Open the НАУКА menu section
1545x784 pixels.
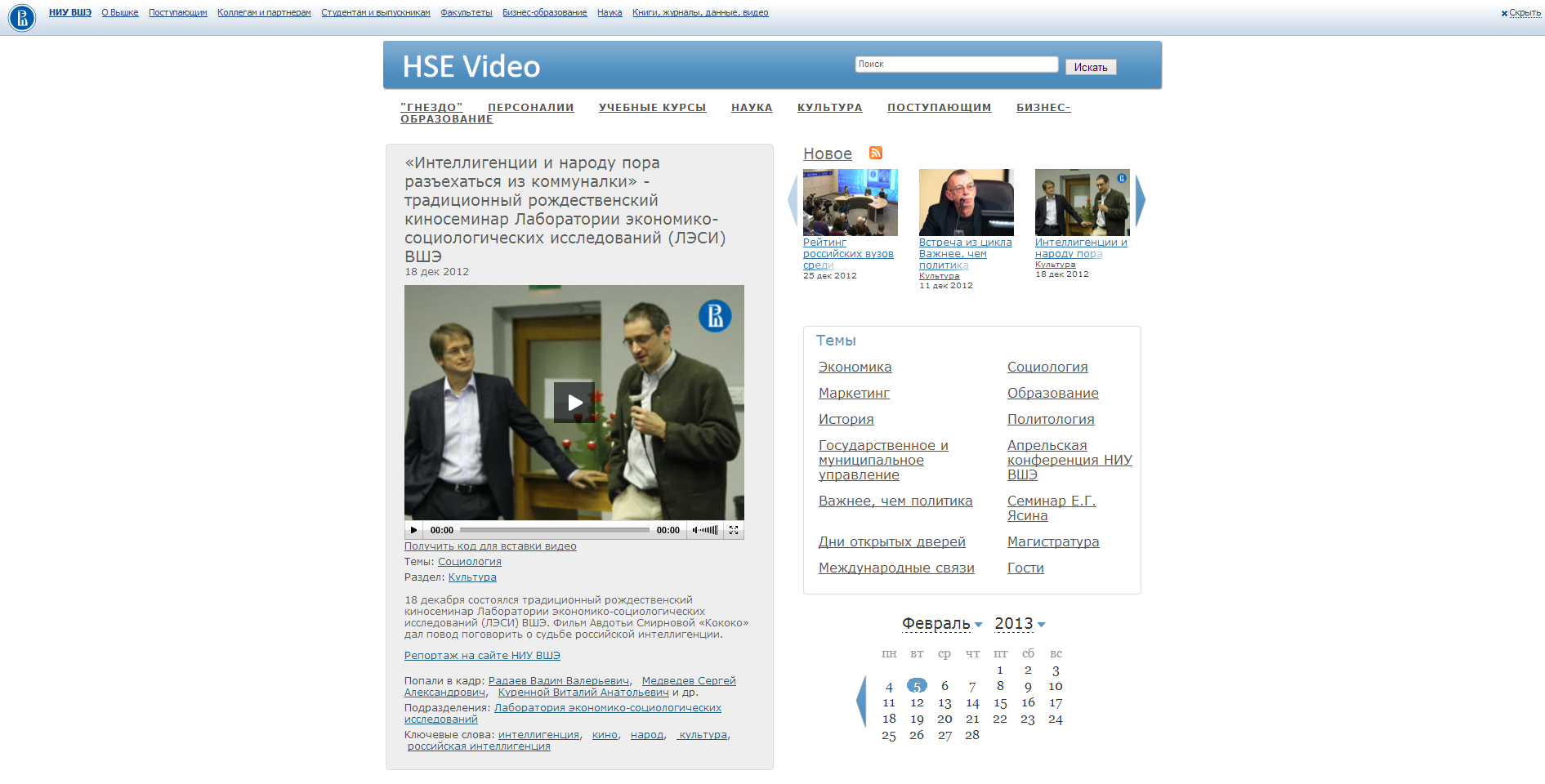tap(752, 107)
